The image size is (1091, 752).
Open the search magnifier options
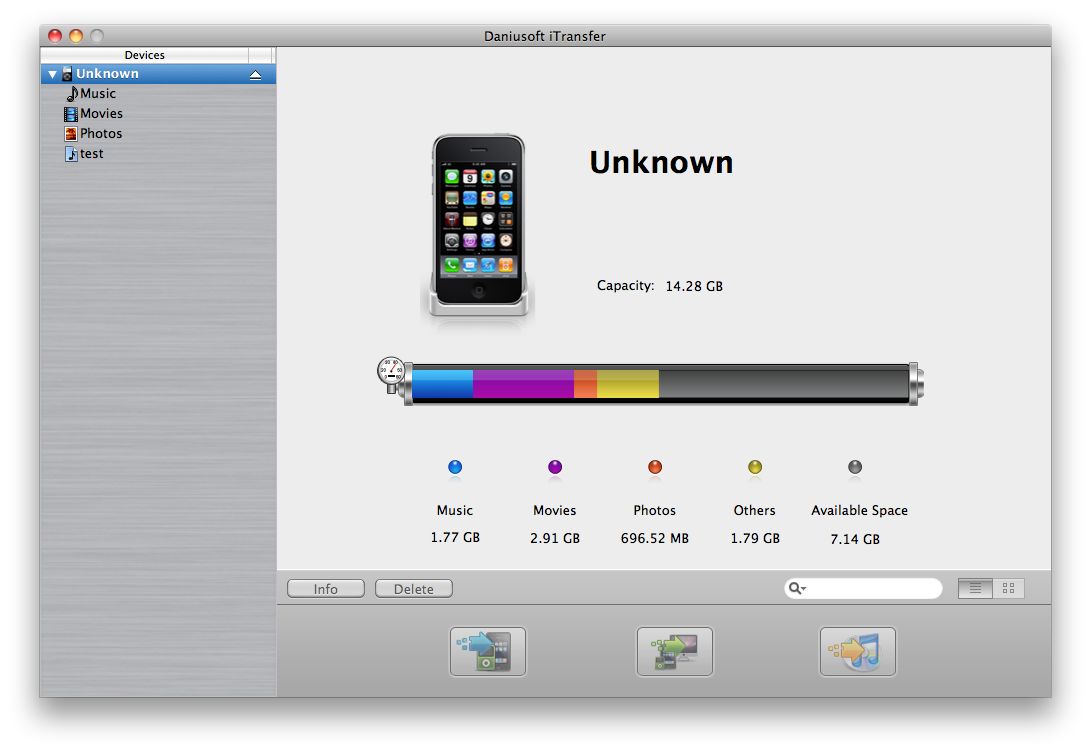797,589
